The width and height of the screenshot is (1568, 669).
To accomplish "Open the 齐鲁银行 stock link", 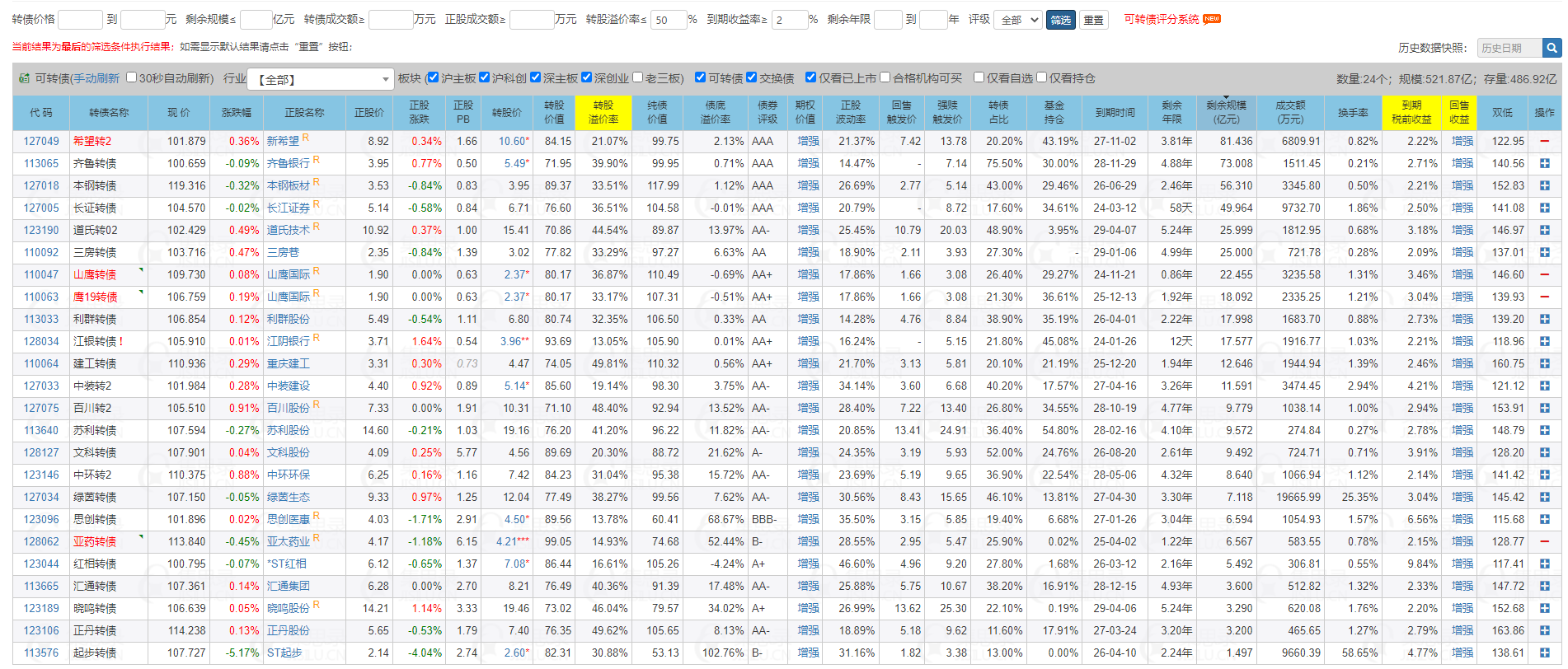I will pyautogui.click(x=288, y=164).
